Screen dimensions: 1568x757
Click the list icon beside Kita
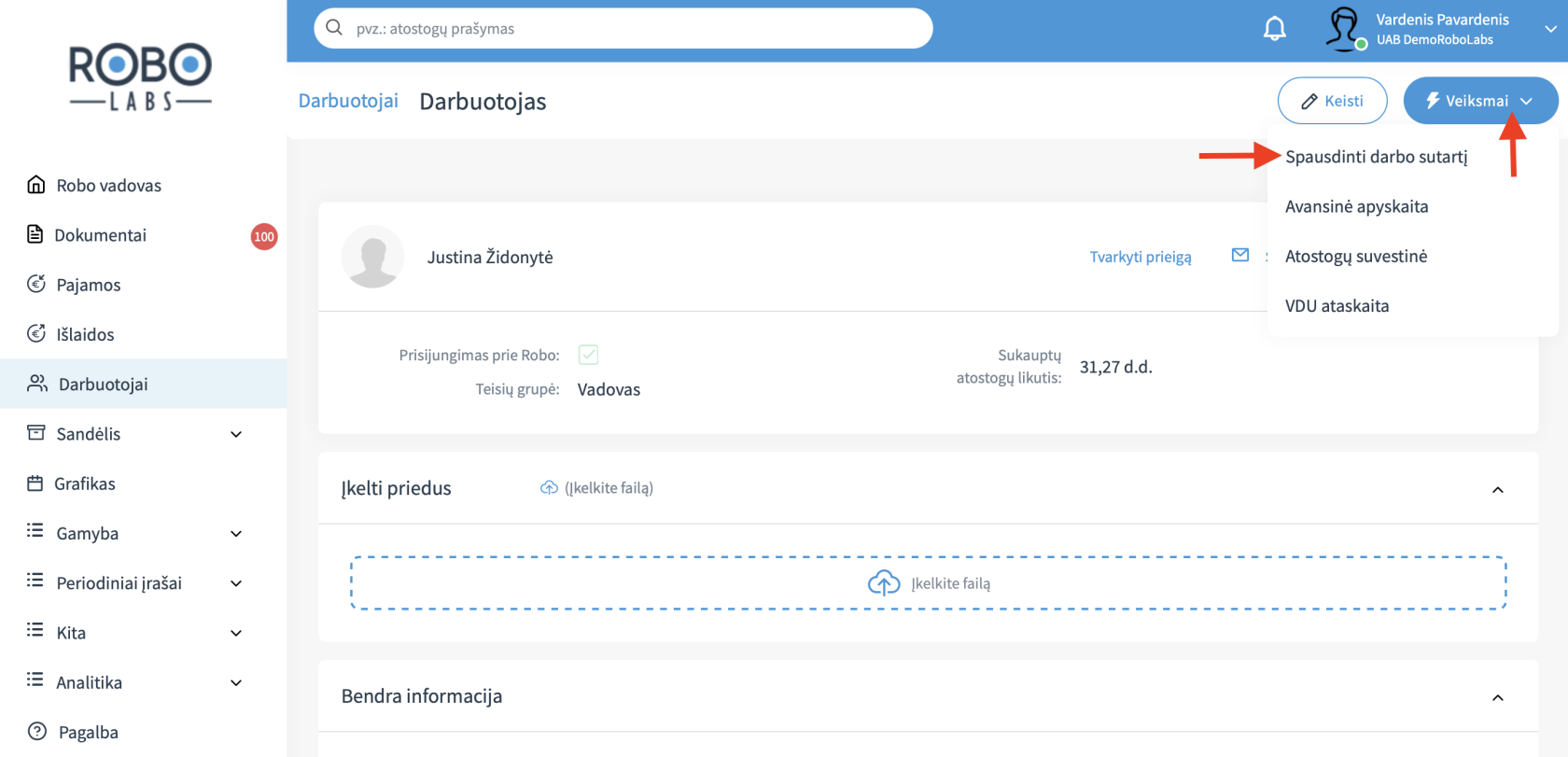click(35, 630)
